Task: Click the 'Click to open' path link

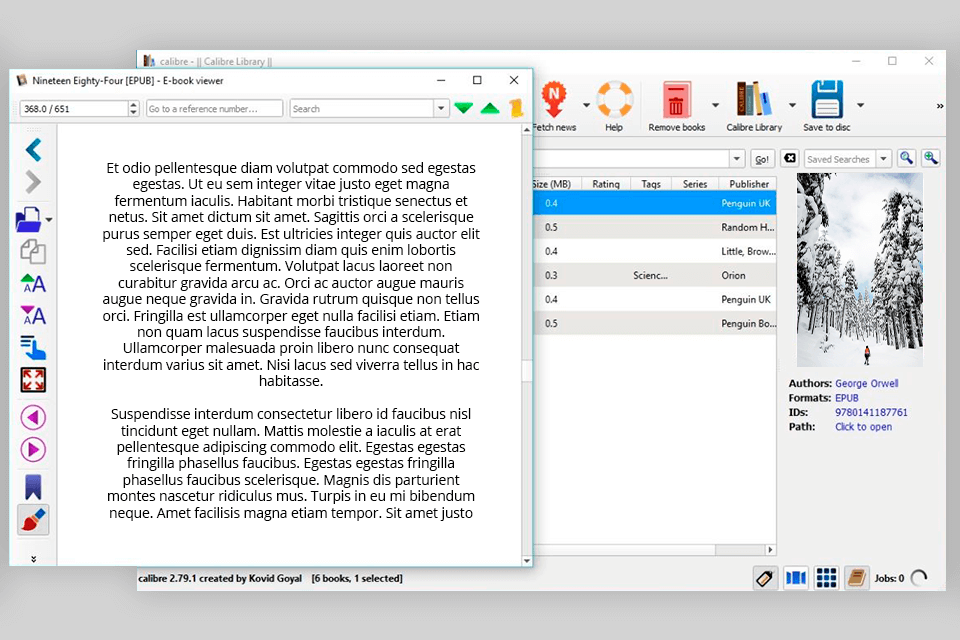Action: click(863, 427)
